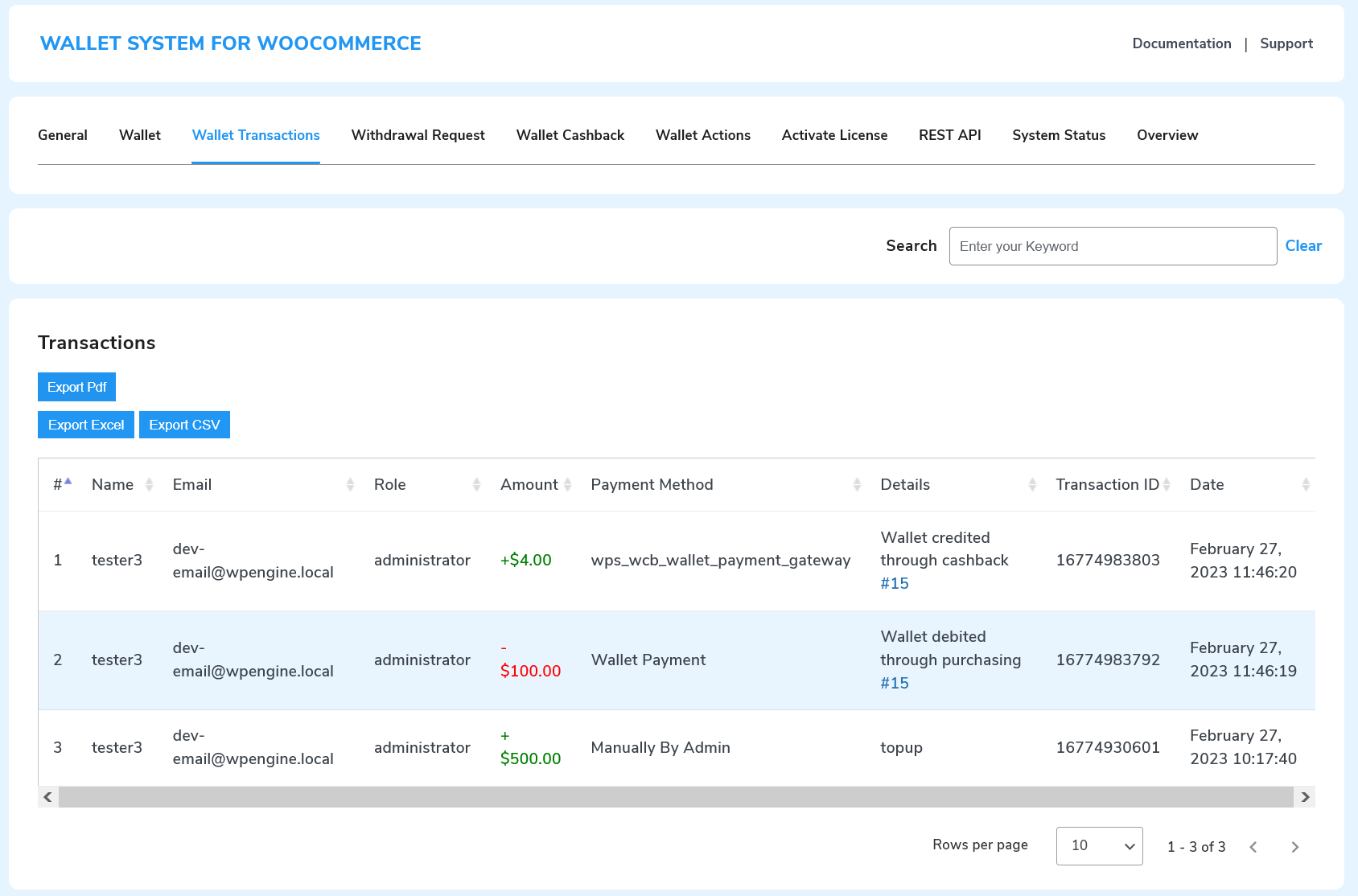Click the Manually By Admin cell
This screenshot has height=896, width=1358.
[660, 747]
